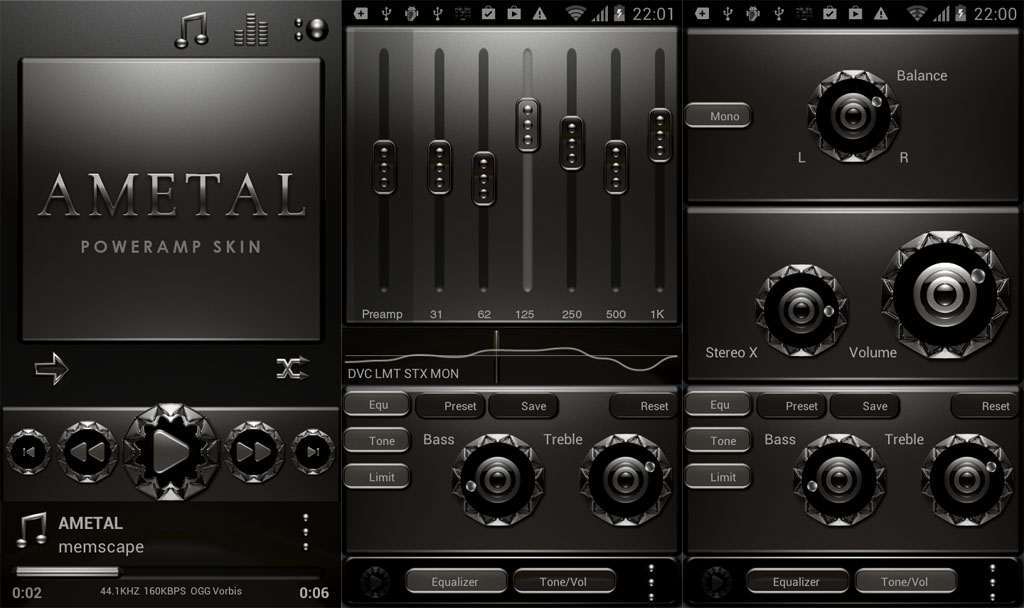Click small play button in middle screen footer

[x=376, y=582]
